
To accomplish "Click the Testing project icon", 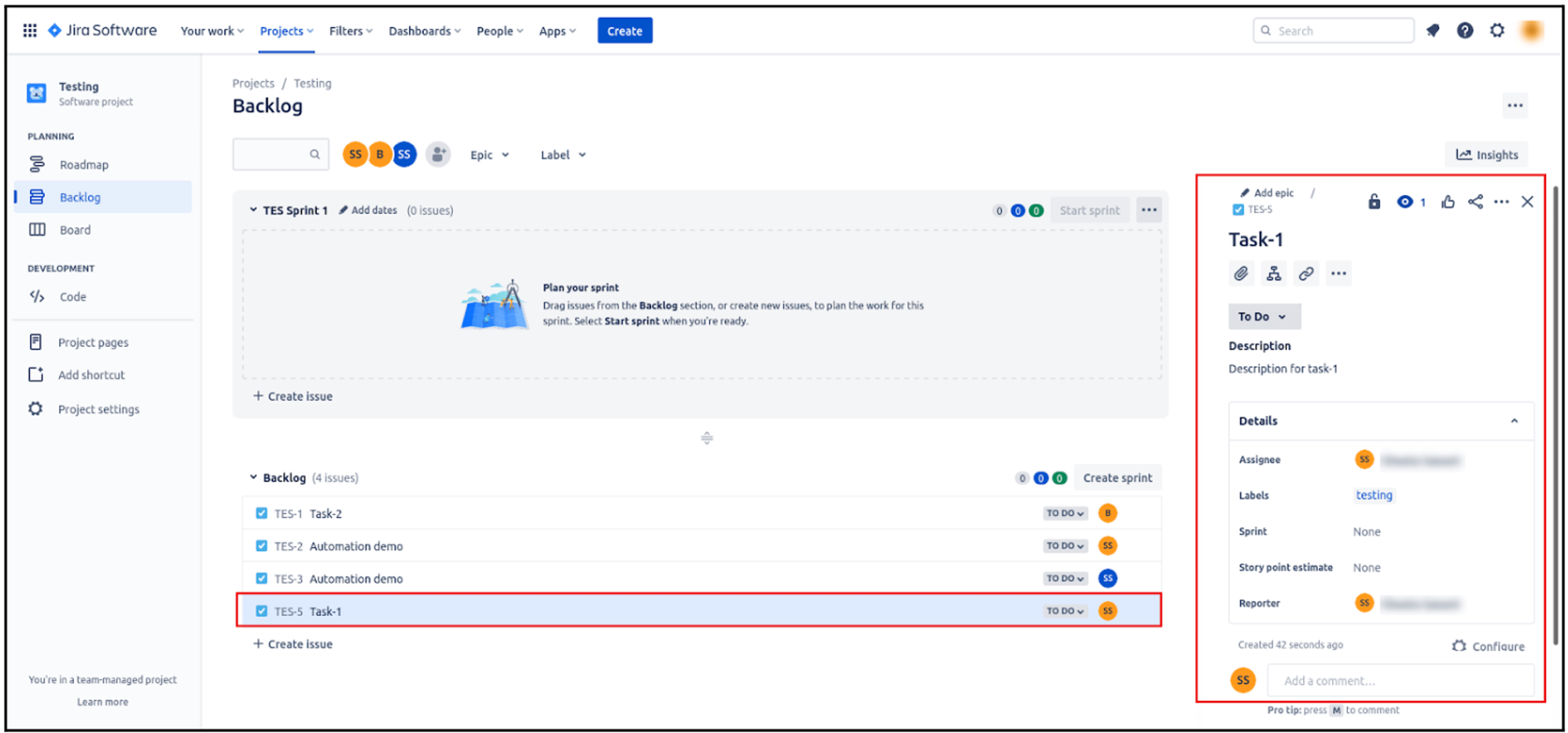I will click(x=36, y=93).
